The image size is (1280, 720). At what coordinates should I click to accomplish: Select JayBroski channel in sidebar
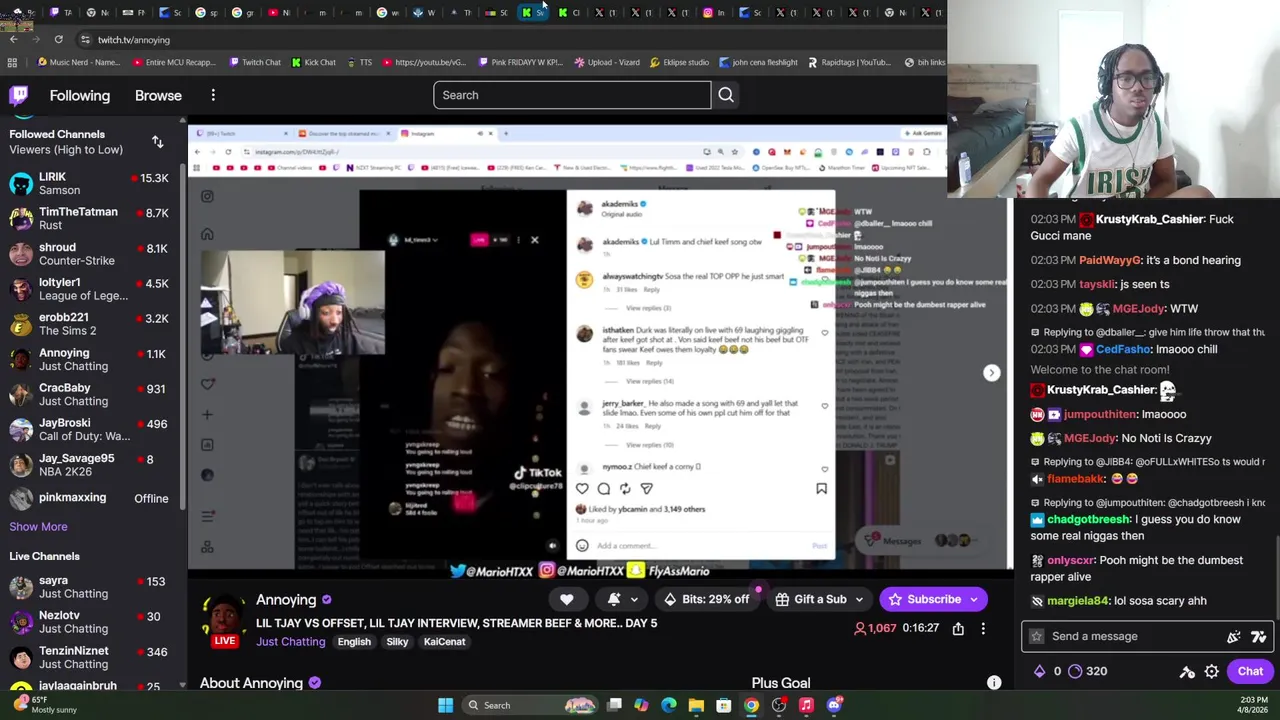pos(90,429)
